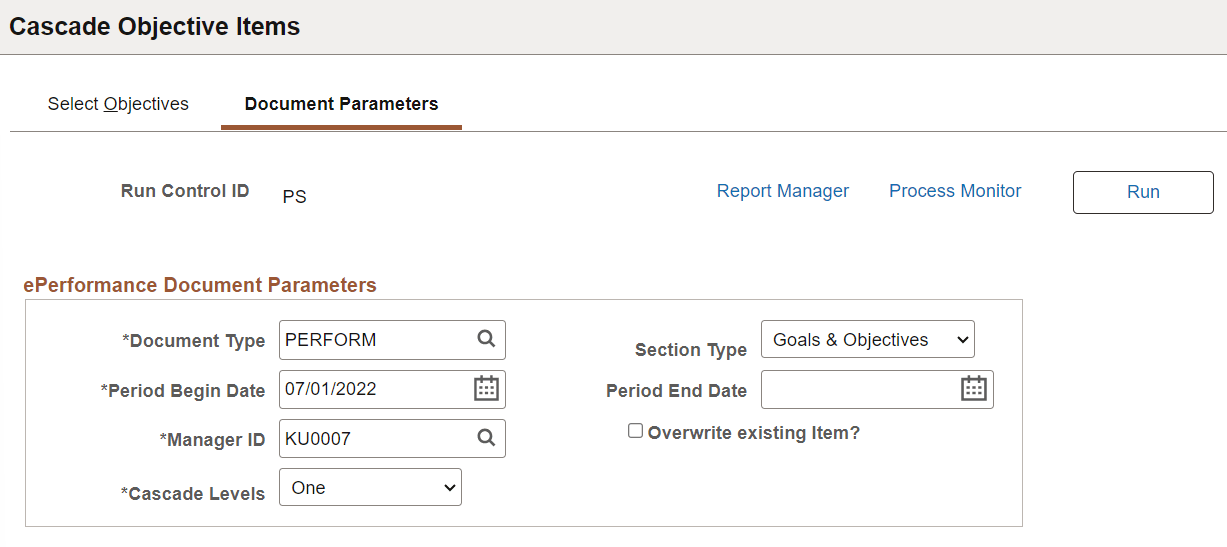Click the Overwrite existing Item label text
Screen dimensions: 1227x547
(x=753, y=433)
